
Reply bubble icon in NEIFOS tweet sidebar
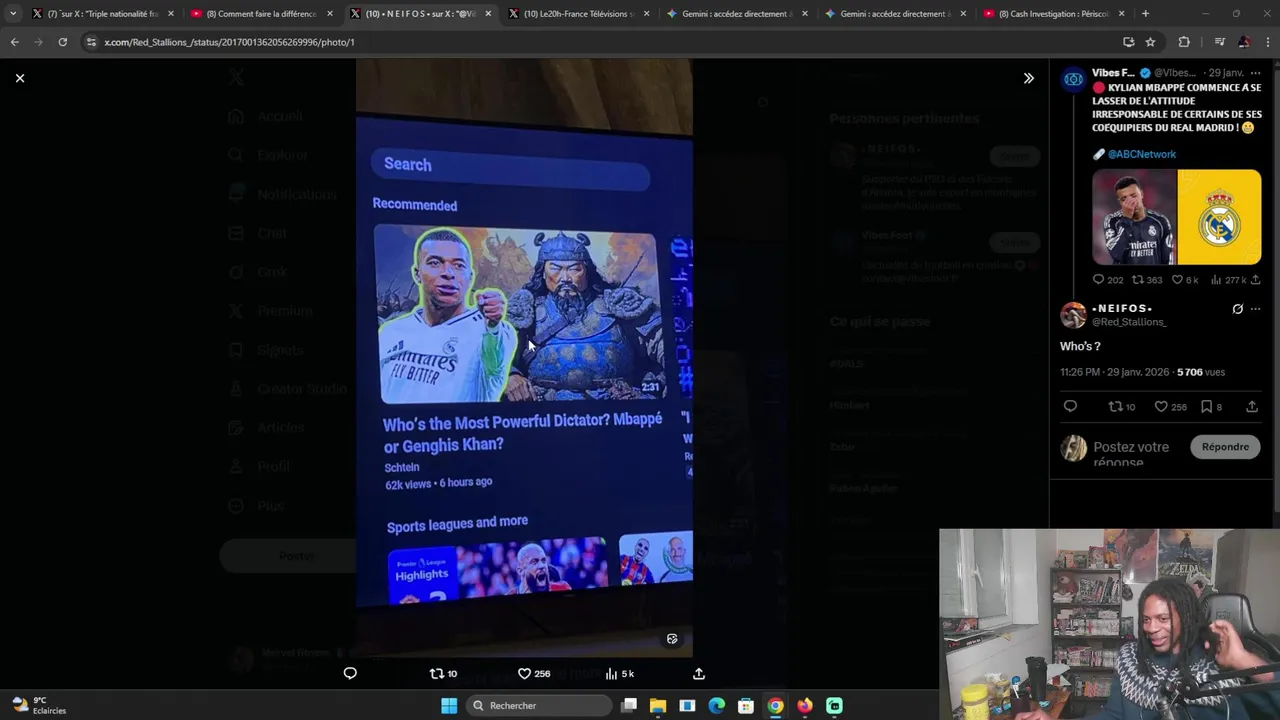point(1070,406)
